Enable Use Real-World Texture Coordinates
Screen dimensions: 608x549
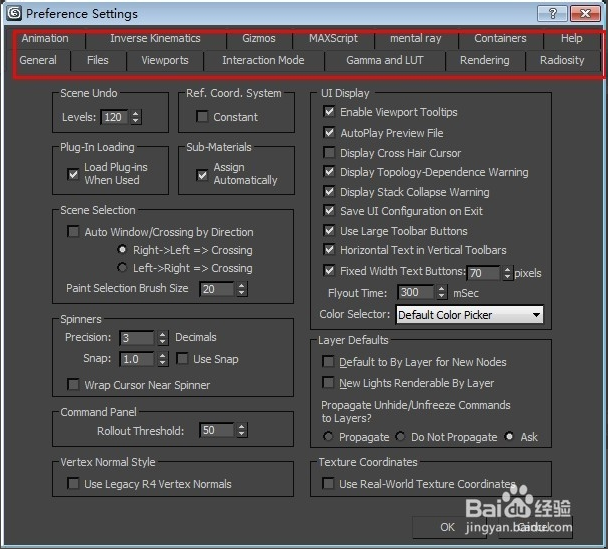(328, 483)
